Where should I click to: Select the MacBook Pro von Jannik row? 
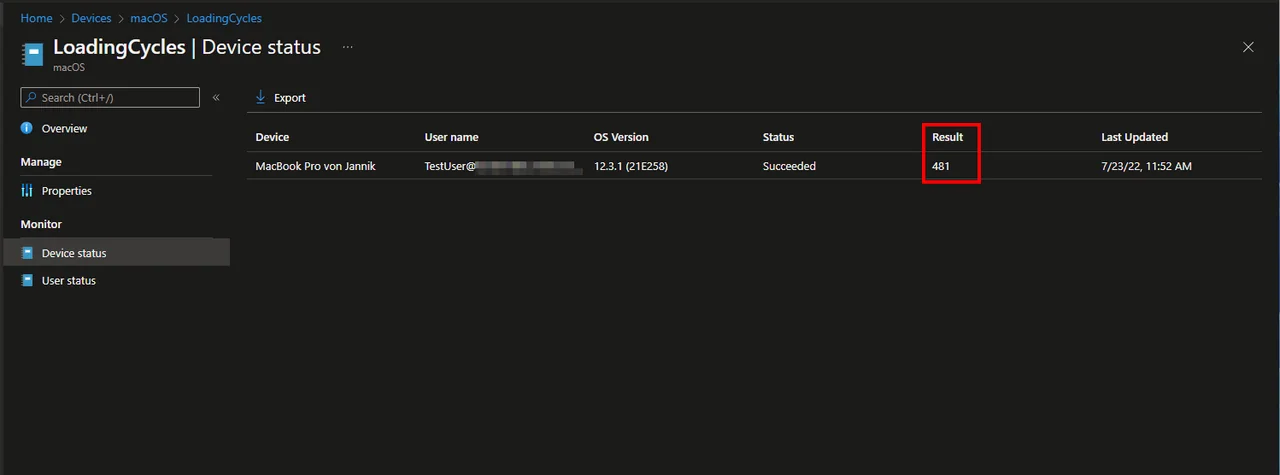click(754, 166)
